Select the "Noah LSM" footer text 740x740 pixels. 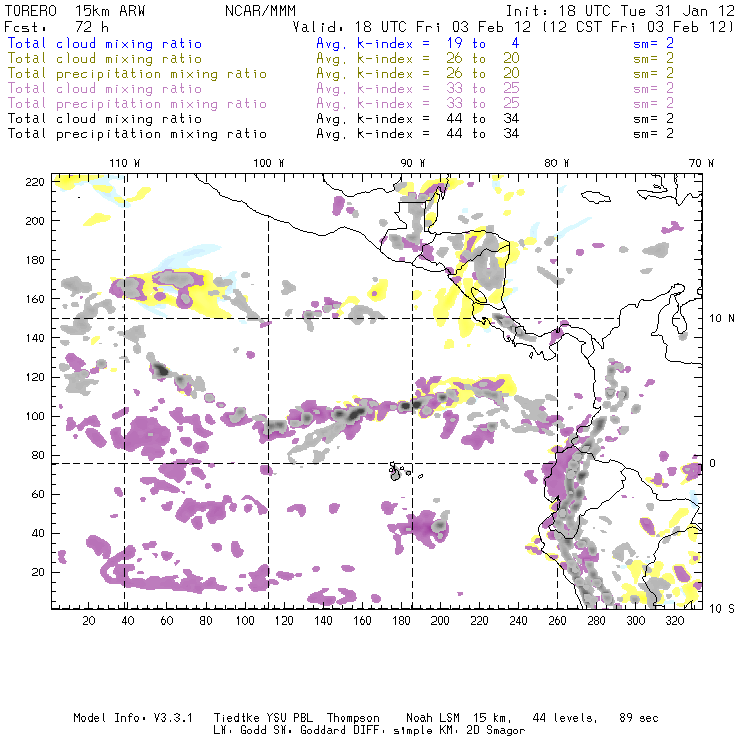pos(433,718)
